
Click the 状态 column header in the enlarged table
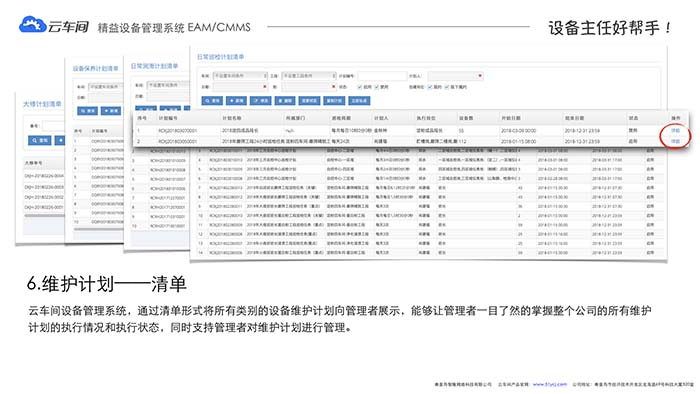[633, 118]
